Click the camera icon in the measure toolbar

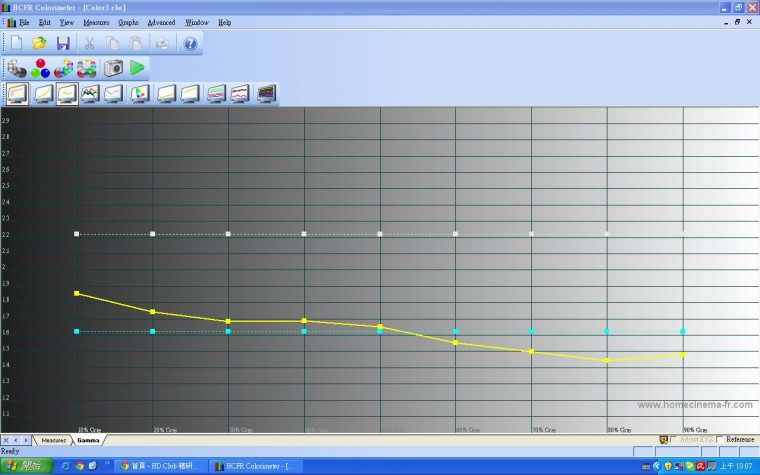pos(113,68)
